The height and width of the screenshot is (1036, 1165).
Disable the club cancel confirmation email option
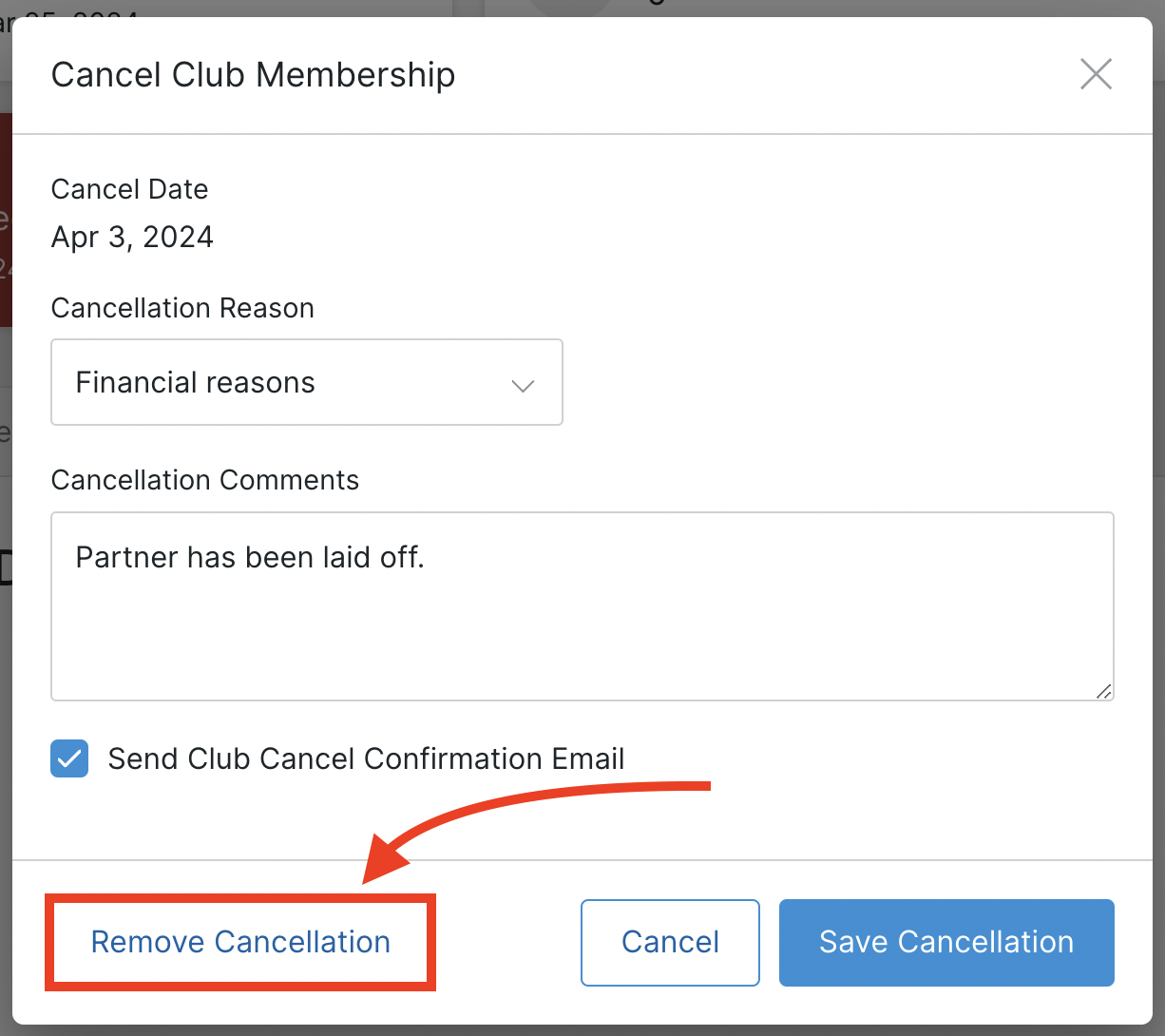[x=68, y=758]
